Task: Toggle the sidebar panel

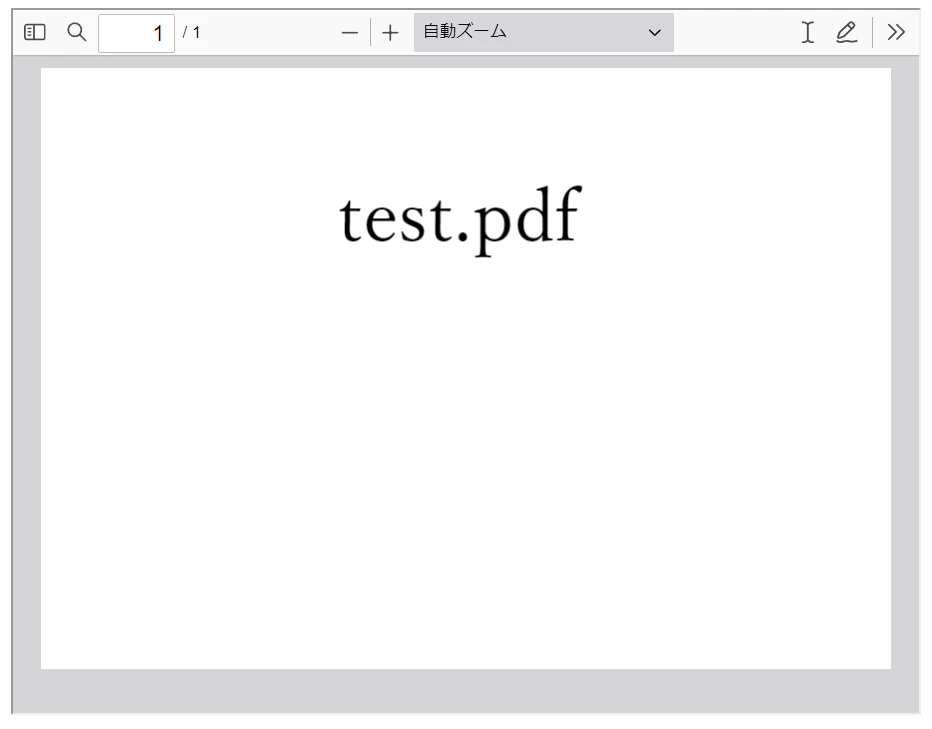Action: pyautogui.click(x=34, y=32)
